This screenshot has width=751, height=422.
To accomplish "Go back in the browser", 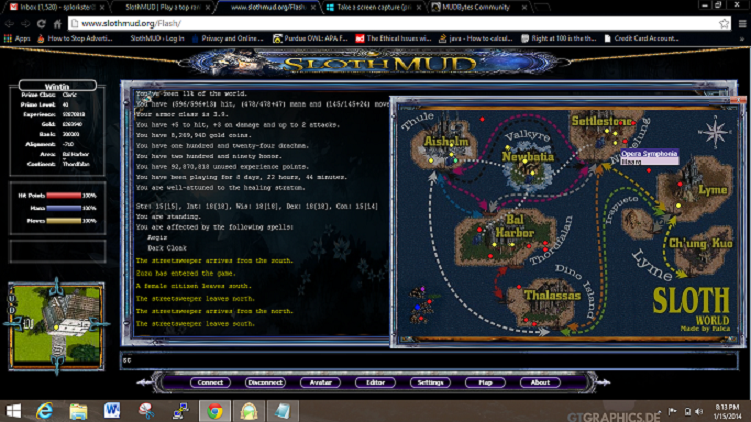I will point(9,23).
